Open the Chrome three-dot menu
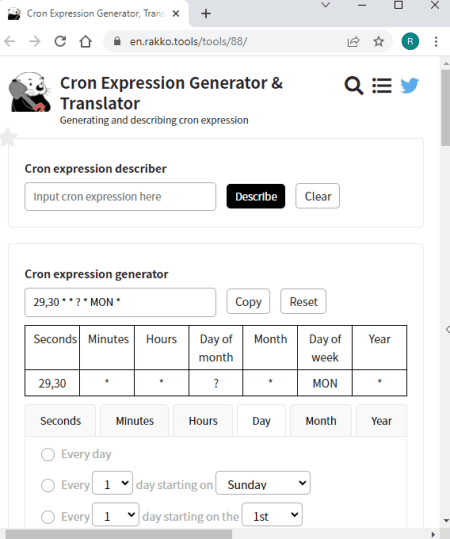Screen dimensions: 450x539 point(436,42)
